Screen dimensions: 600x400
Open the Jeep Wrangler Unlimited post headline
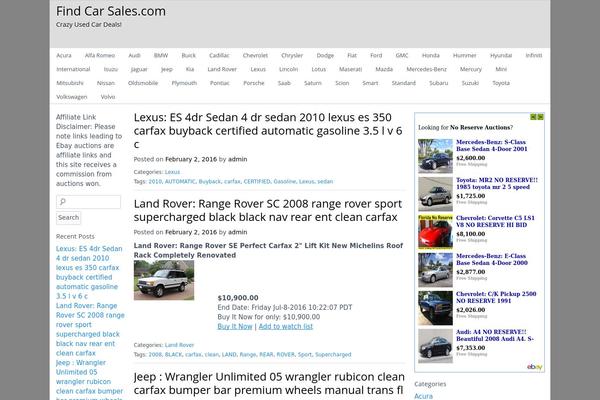click(269, 383)
